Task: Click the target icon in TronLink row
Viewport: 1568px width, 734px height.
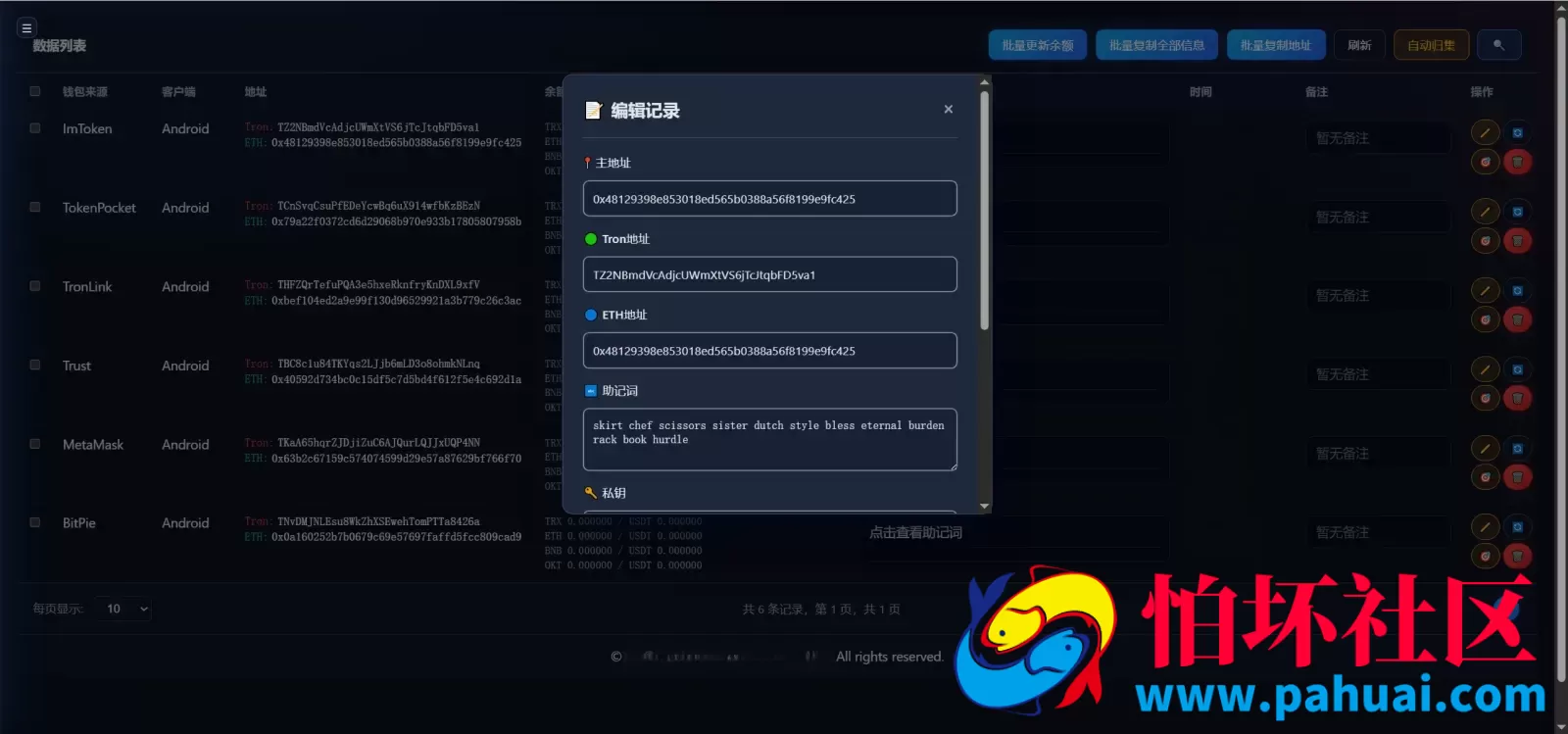Action: coord(1486,319)
